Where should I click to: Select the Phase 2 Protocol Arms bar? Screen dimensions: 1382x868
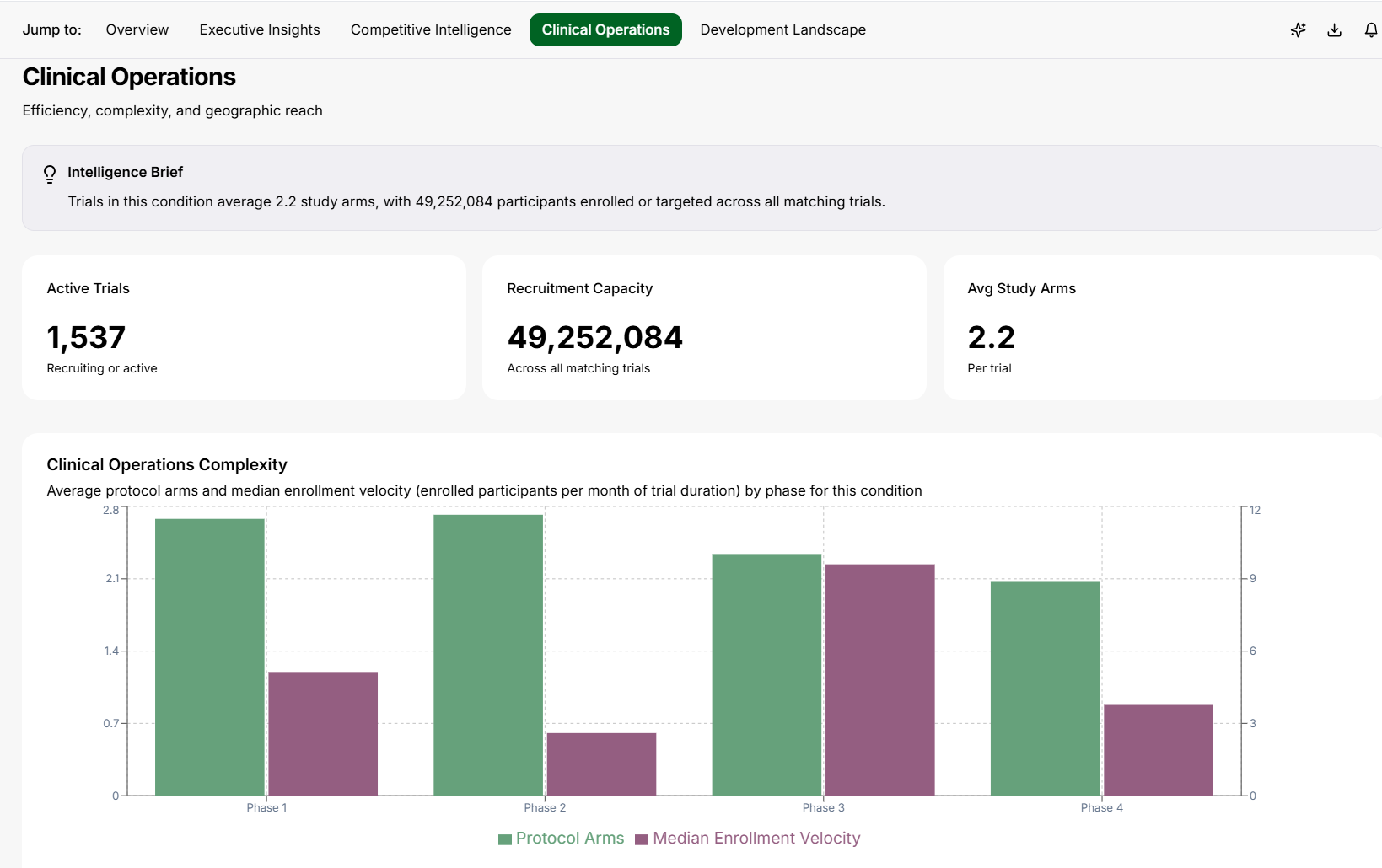click(488, 655)
